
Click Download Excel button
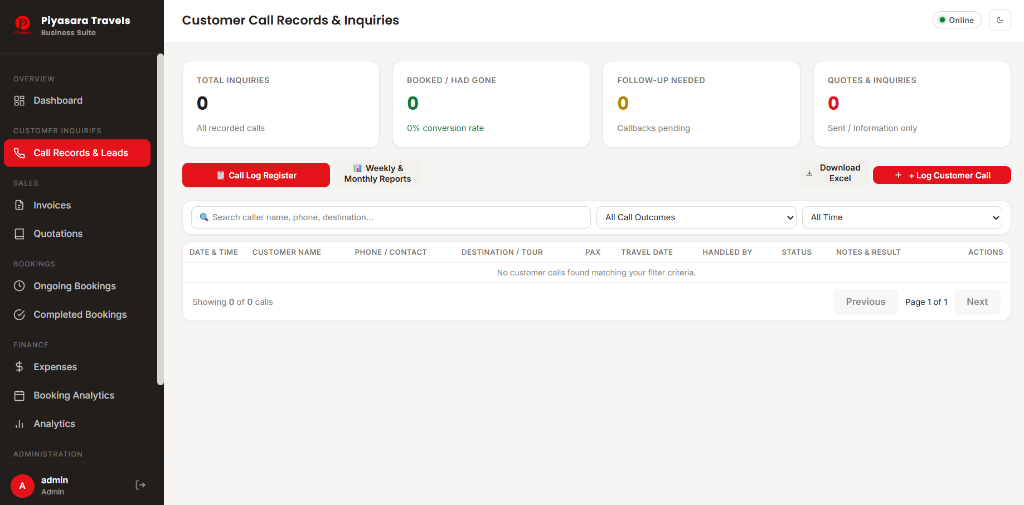coord(834,173)
